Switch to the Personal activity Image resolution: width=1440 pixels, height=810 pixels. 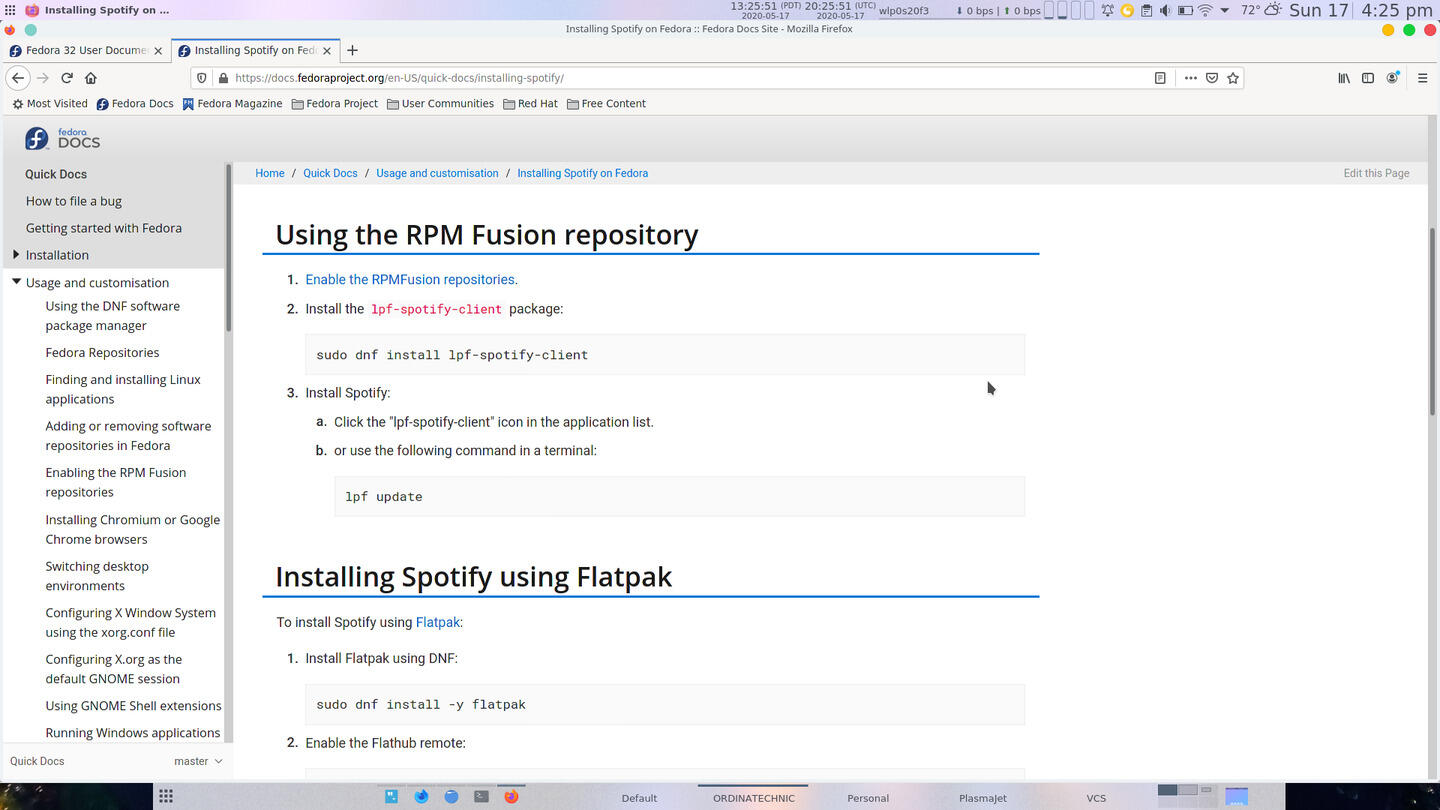pos(868,797)
